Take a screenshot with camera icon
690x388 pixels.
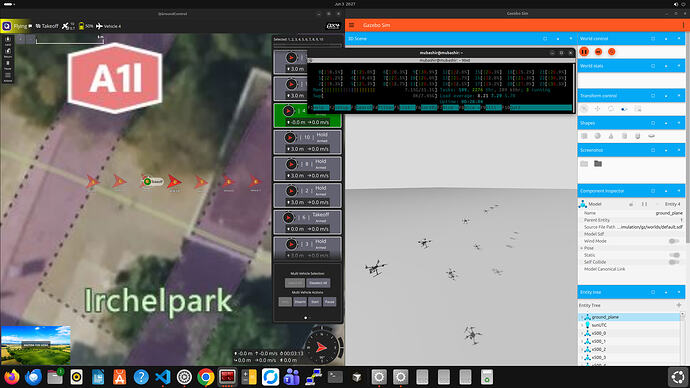click(x=584, y=164)
